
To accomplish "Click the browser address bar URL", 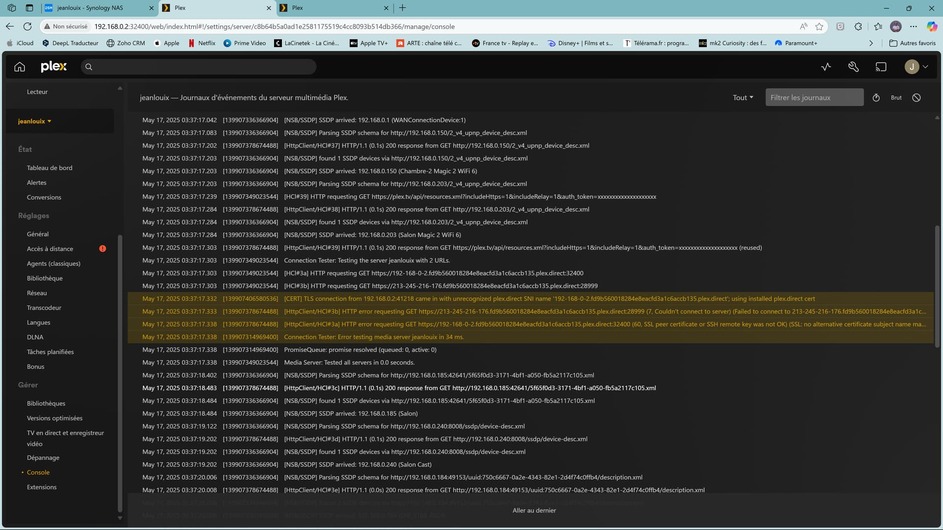I will (x=274, y=26).
